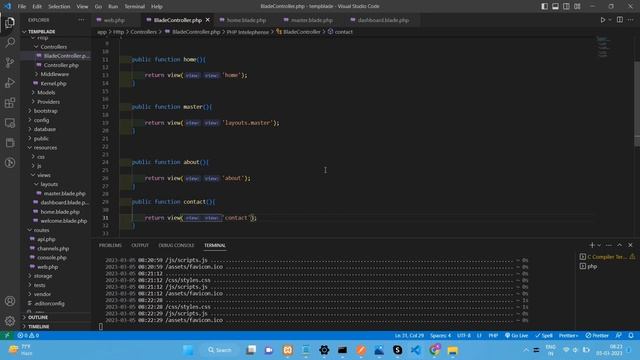Open Kernel.php in the explorer
The width and height of the screenshot is (640, 360).
(x=53, y=83)
